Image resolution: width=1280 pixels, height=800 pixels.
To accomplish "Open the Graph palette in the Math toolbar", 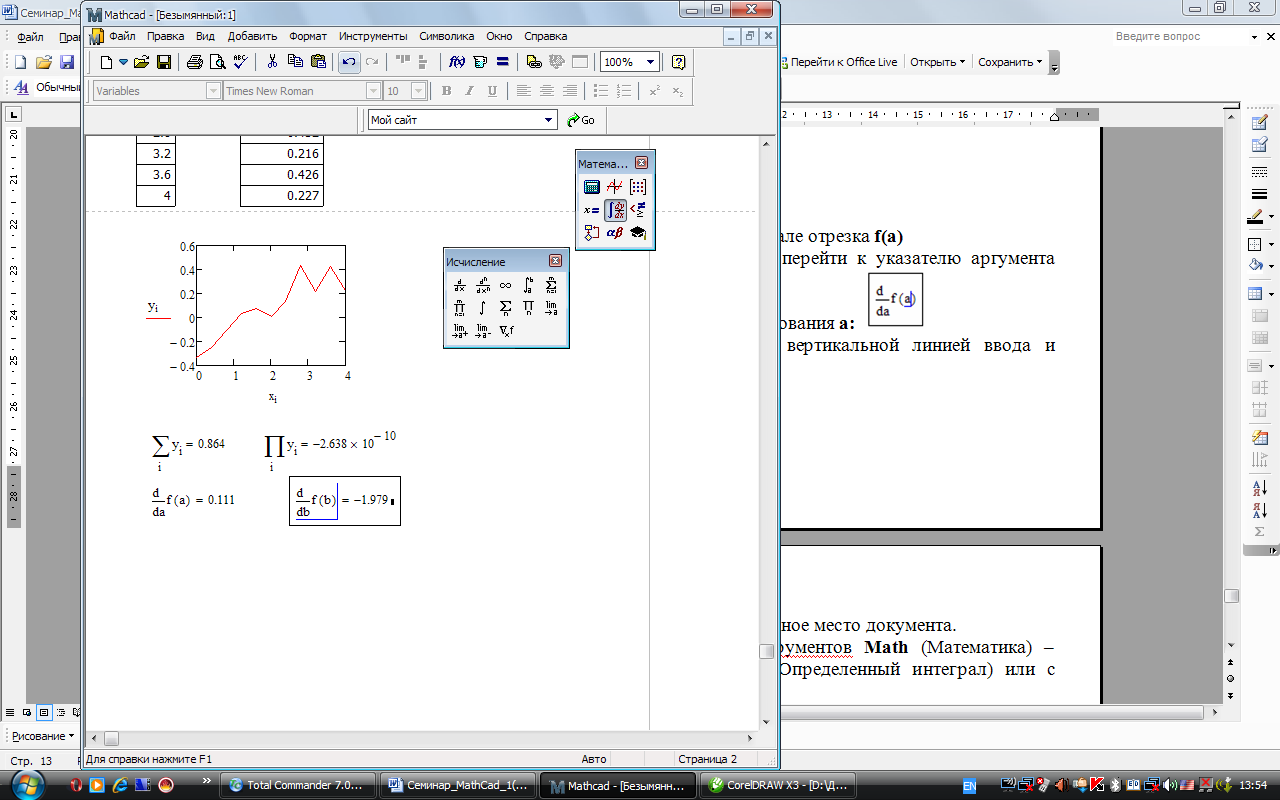I will point(615,186).
